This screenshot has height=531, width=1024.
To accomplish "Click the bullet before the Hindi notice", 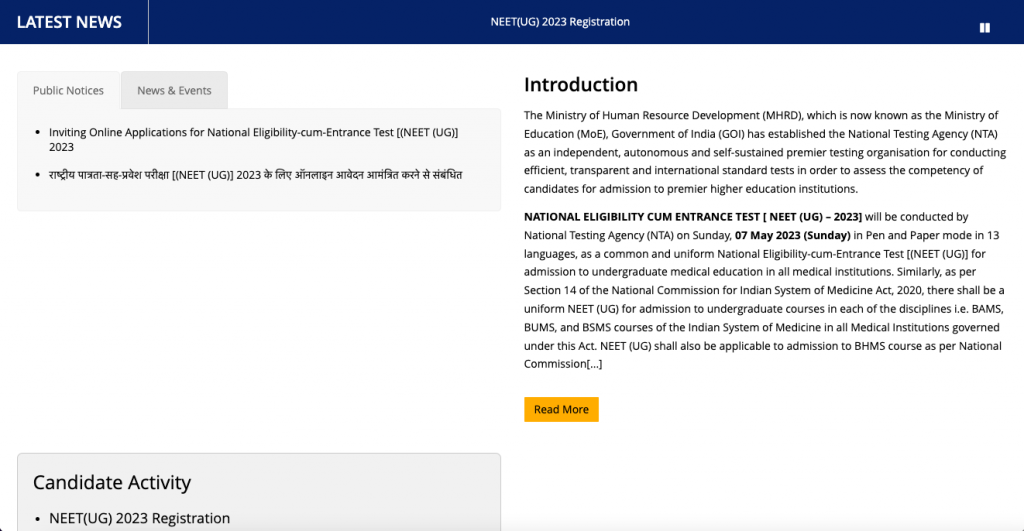I will [37, 175].
